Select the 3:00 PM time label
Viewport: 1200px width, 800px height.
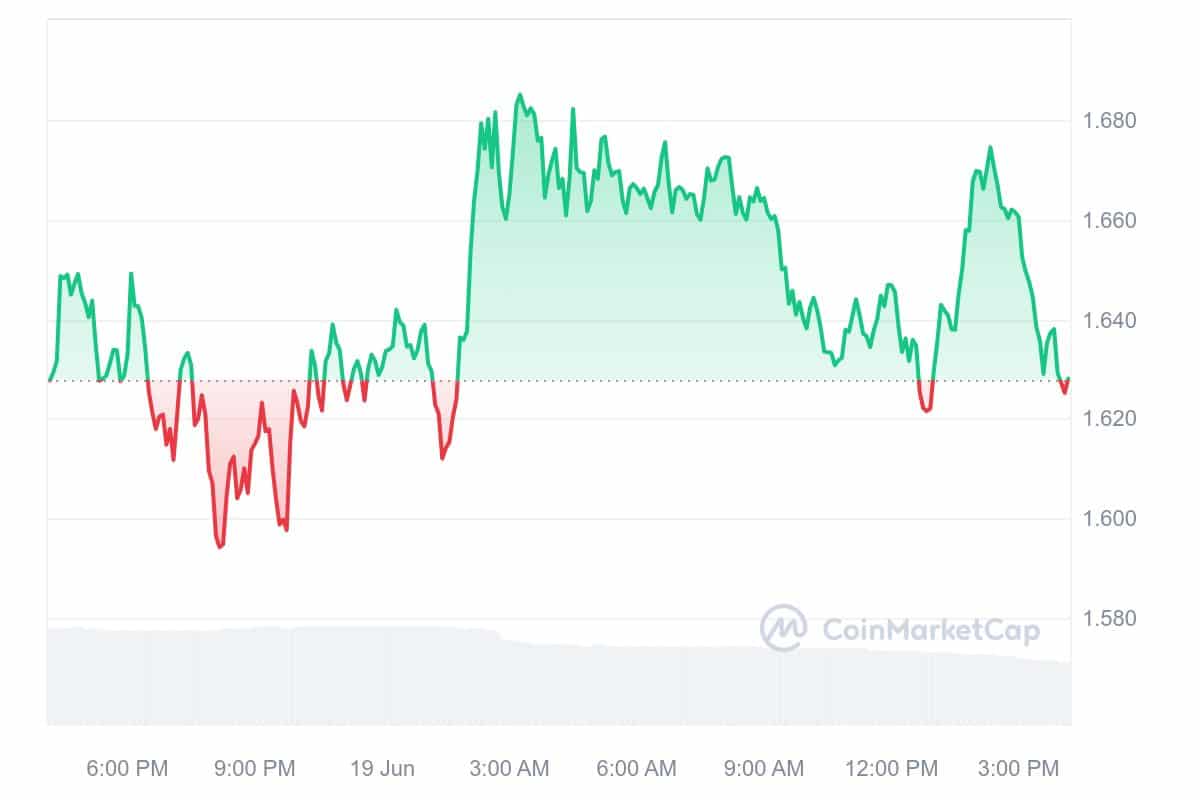1017,768
